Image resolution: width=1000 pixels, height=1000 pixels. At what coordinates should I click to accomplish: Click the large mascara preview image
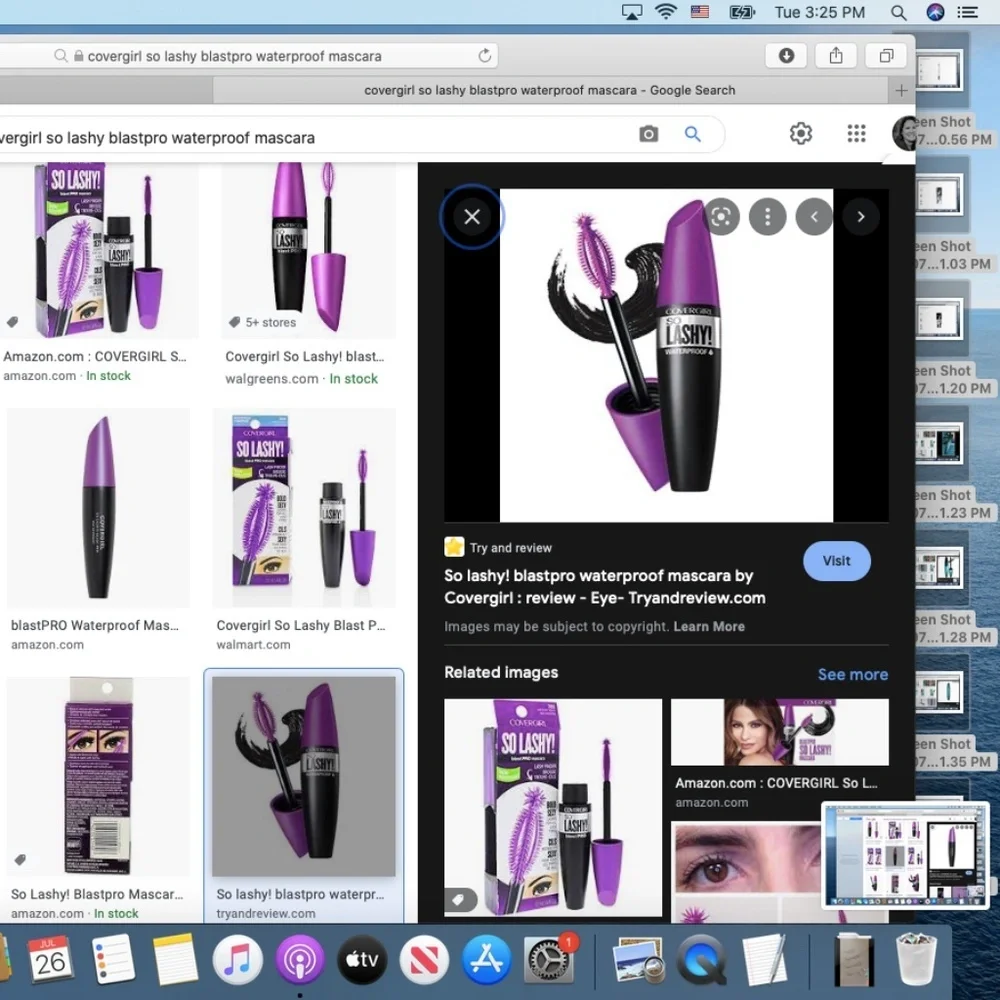pyautogui.click(x=666, y=355)
